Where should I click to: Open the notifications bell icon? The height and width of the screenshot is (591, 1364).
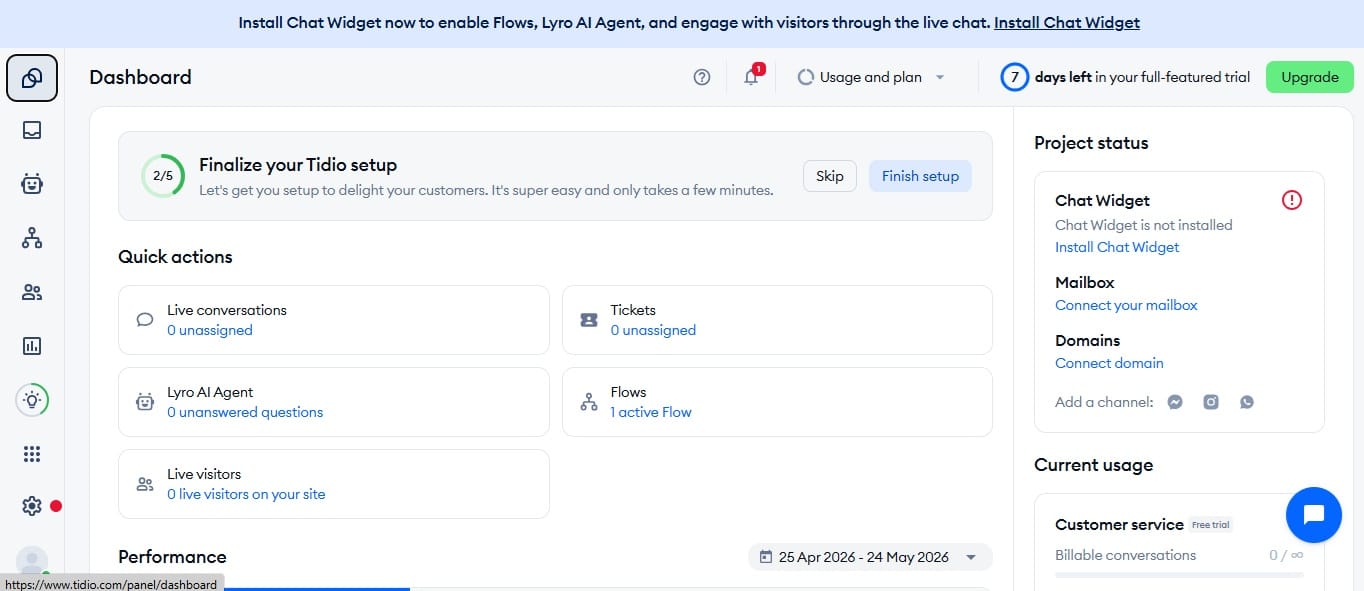pyautogui.click(x=752, y=77)
